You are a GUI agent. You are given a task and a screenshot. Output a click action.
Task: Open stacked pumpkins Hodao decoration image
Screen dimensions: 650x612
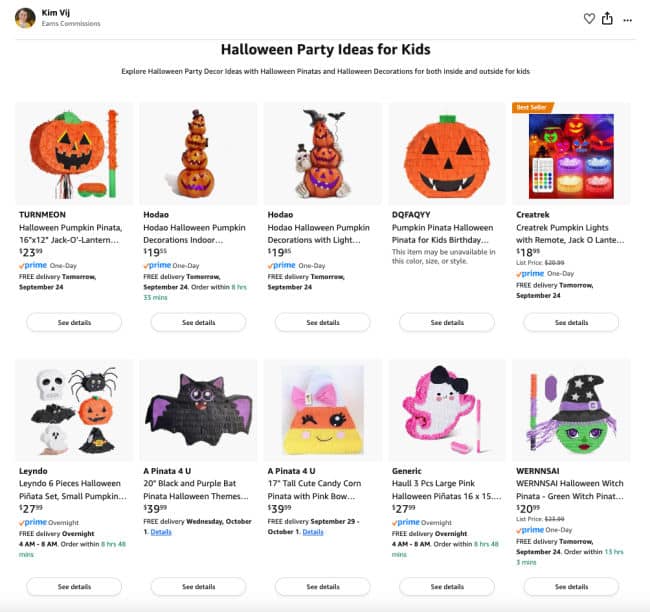coord(198,152)
